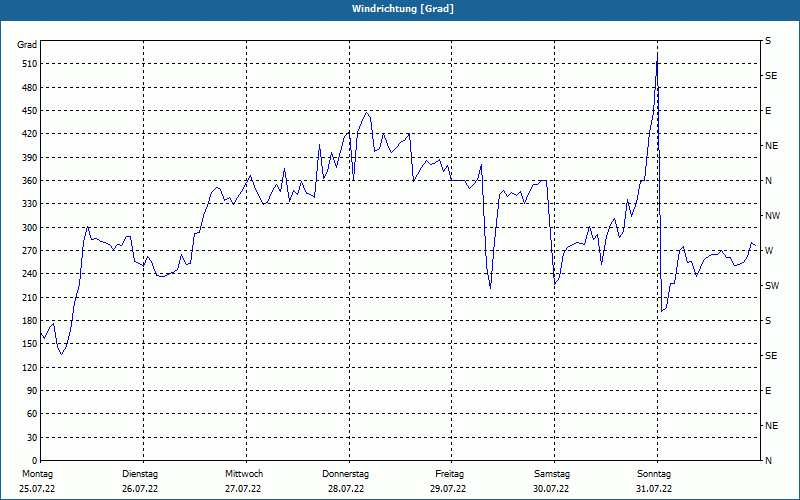Select the 'Mittwoch' day label

244,474
